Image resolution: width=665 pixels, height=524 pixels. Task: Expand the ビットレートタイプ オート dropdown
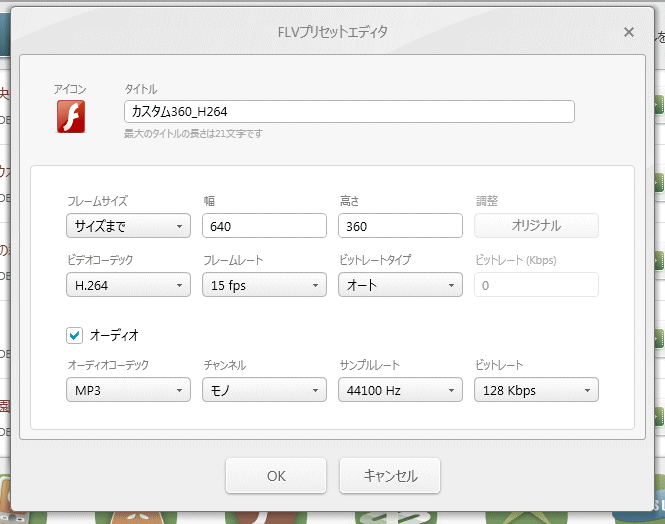click(400, 285)
